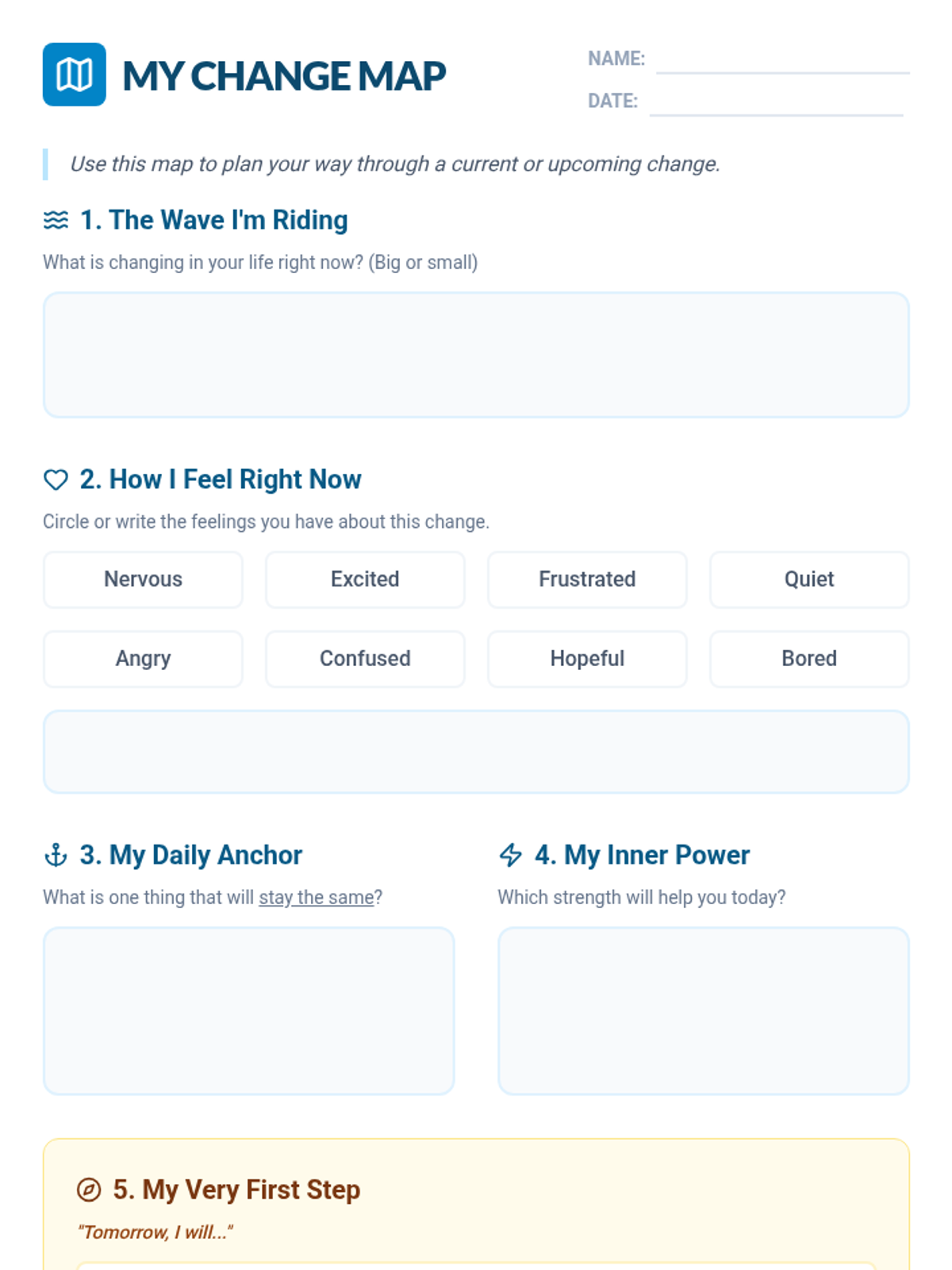Screen dimensions: 952x1270
Task: Click the blue map logo icon
Action: pyautogui.click(x=74, y=75)
